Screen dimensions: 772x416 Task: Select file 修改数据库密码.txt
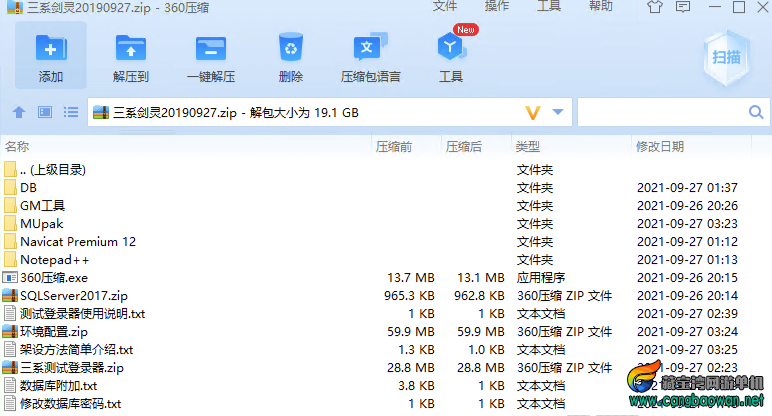click(70, 404)
